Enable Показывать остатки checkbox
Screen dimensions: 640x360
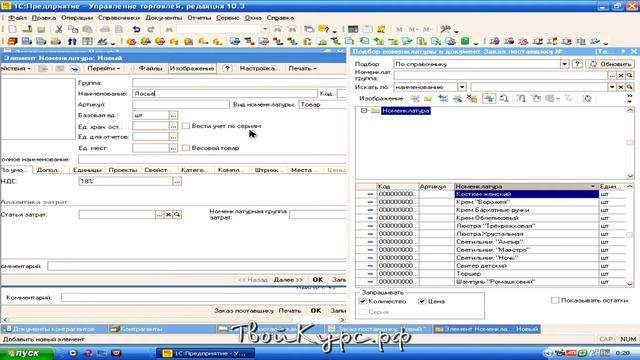pos(555,300)
